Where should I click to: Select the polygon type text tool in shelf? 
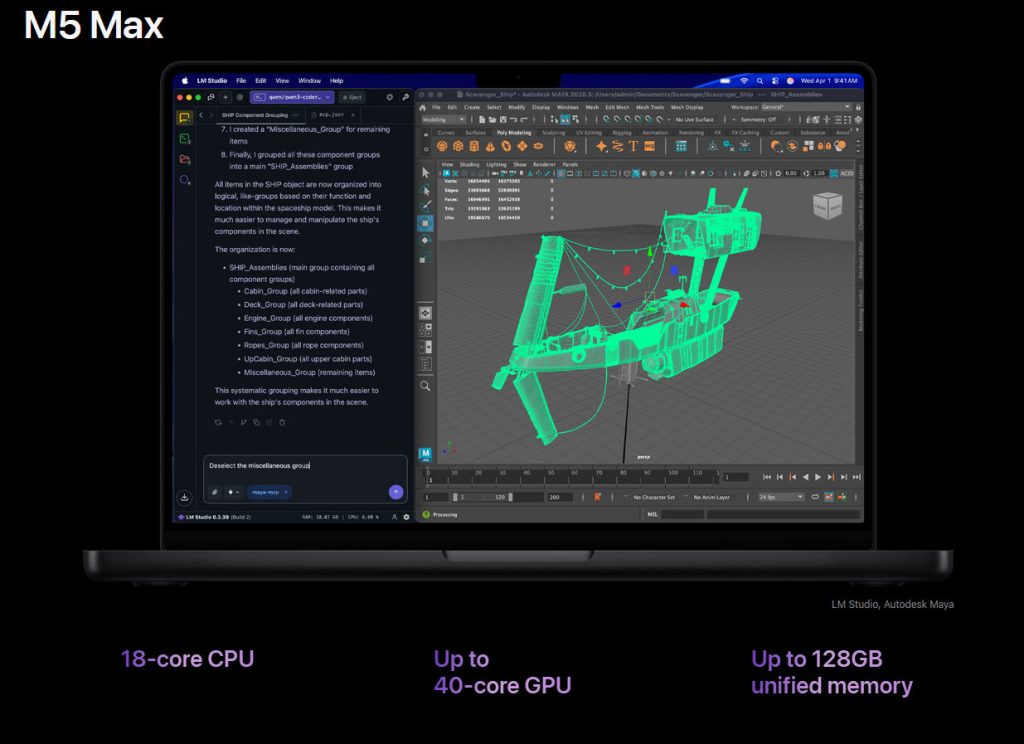[x=633, y=146]
